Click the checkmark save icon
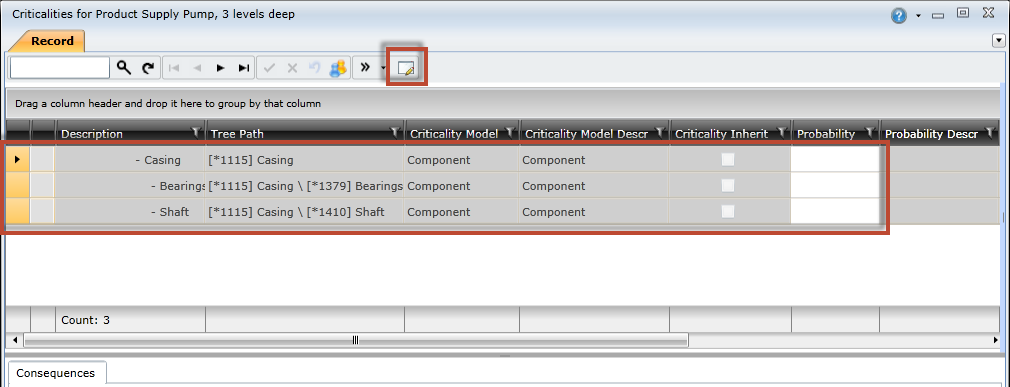 pos(269,68)
